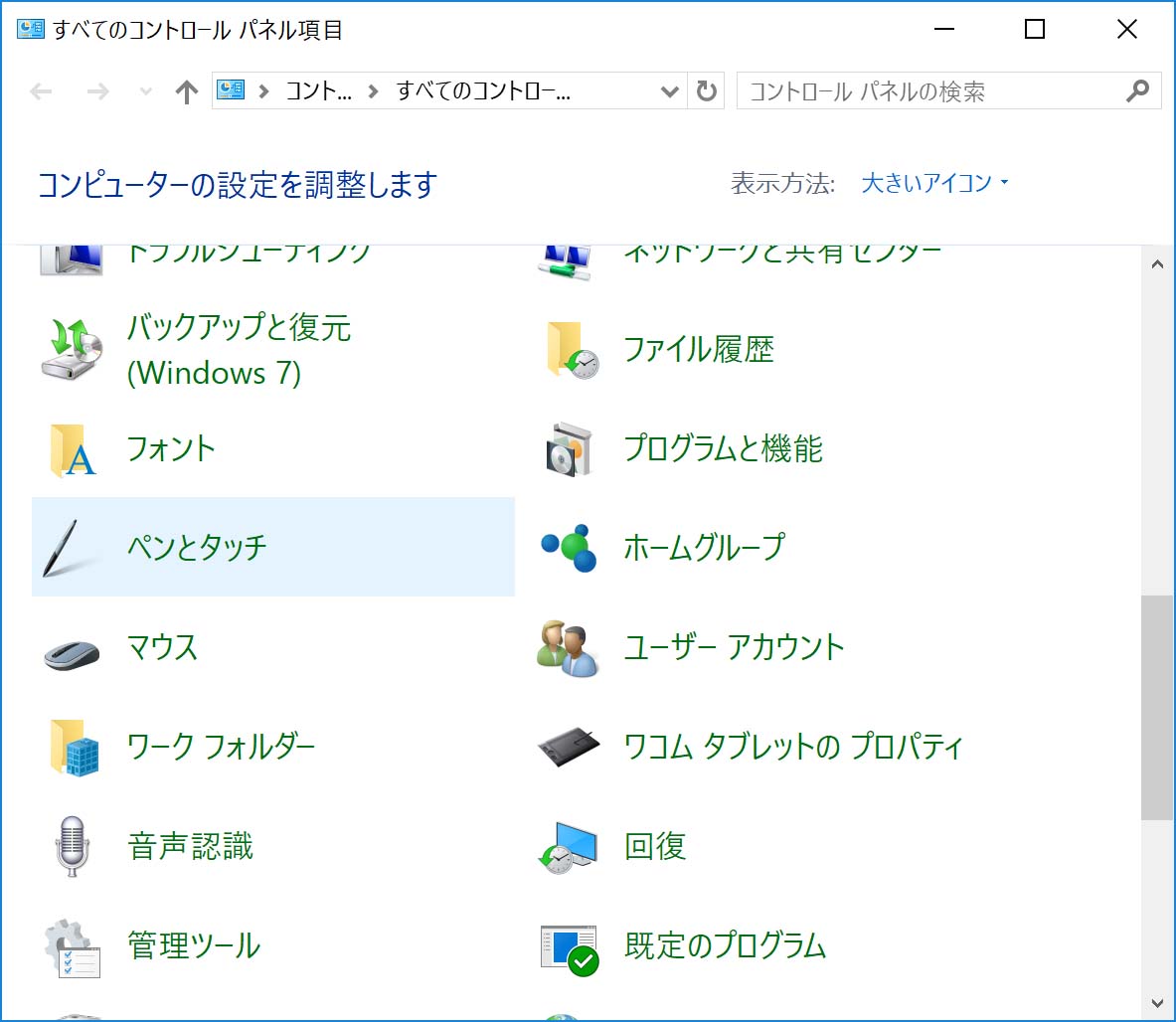This screenshot has width=1176, height=1022.
Task: Open the ユーザー アカウント link
Action: 735,647
